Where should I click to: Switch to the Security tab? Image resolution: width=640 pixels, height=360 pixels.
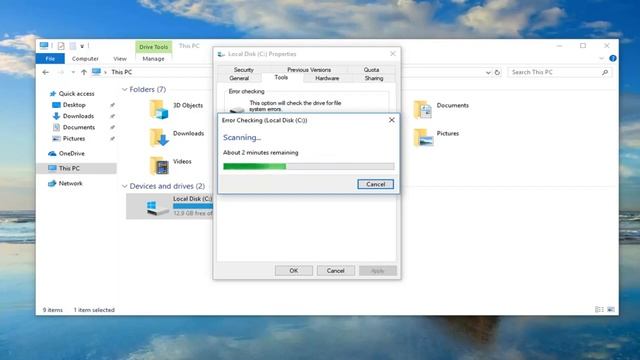coord(244,70)
